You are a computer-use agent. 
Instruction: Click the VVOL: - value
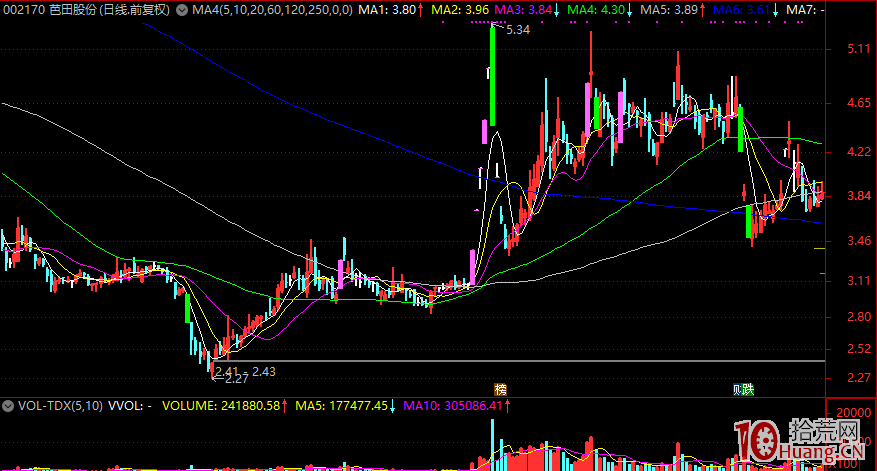pyautogui.click(x=130, y=406)
